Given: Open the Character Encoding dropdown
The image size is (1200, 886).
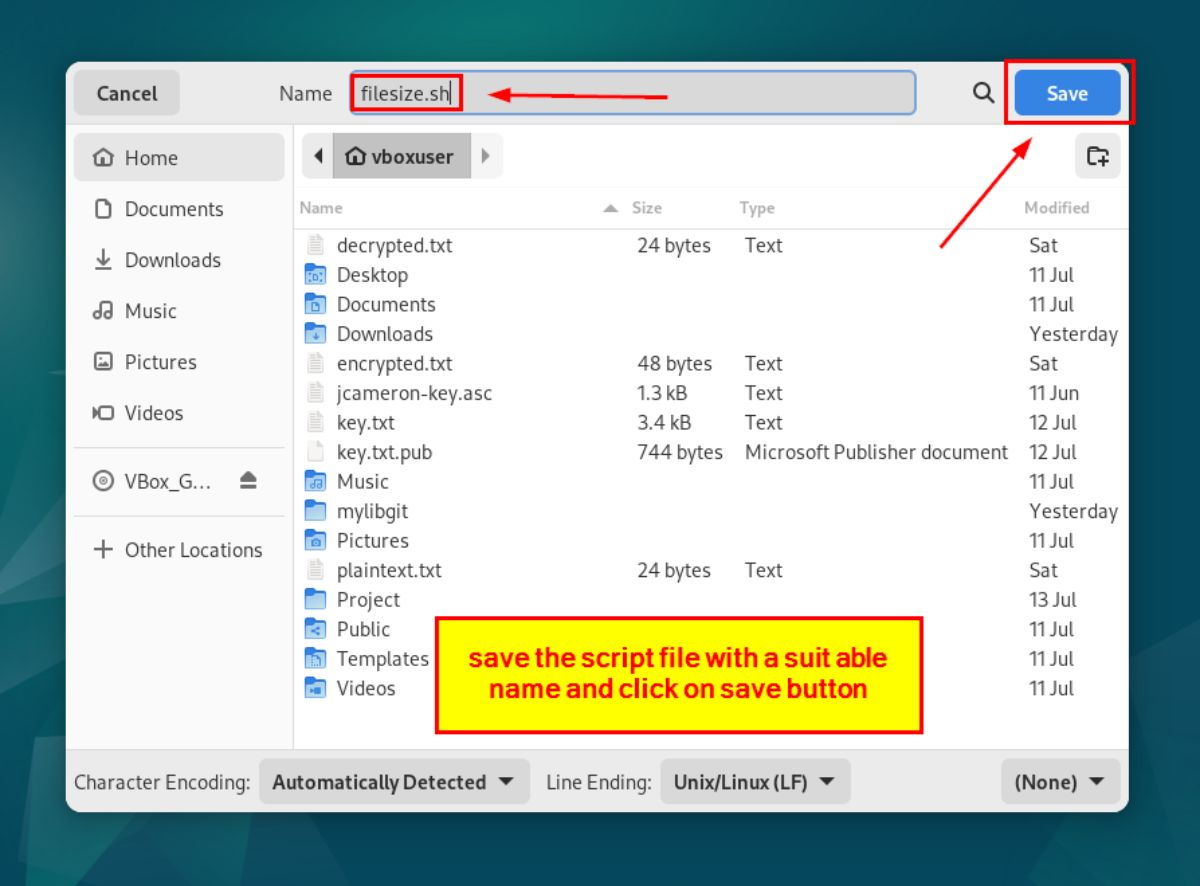Looking at the screenshot, I should (394, 782).
